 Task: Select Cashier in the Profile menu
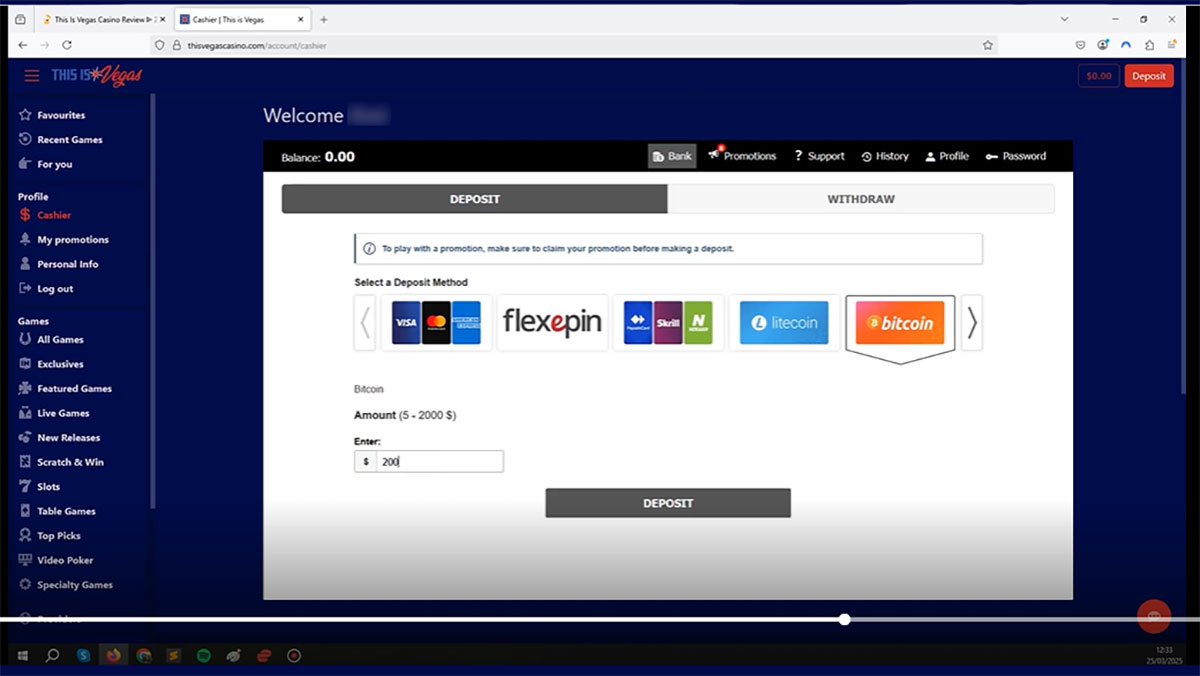click(x=54, y=215)
